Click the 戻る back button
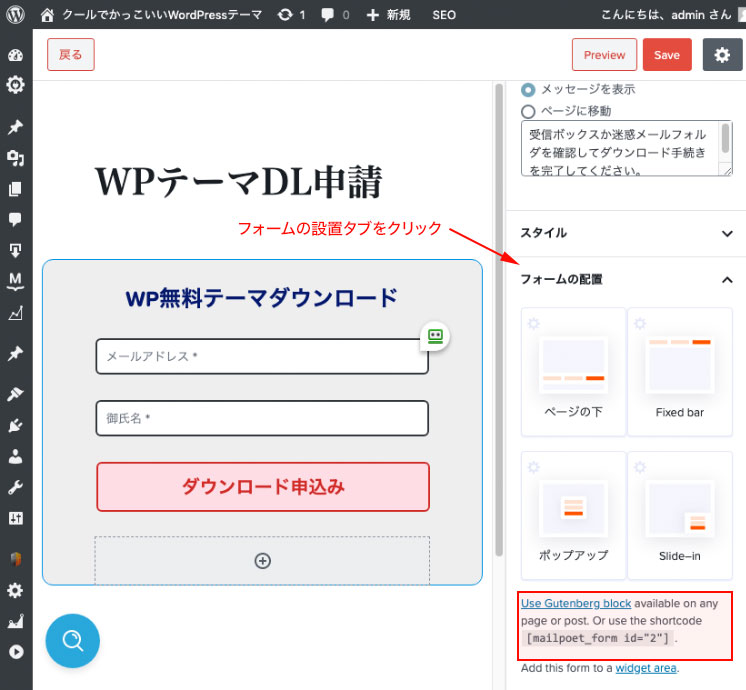746x690 pixels. (71, 55)
